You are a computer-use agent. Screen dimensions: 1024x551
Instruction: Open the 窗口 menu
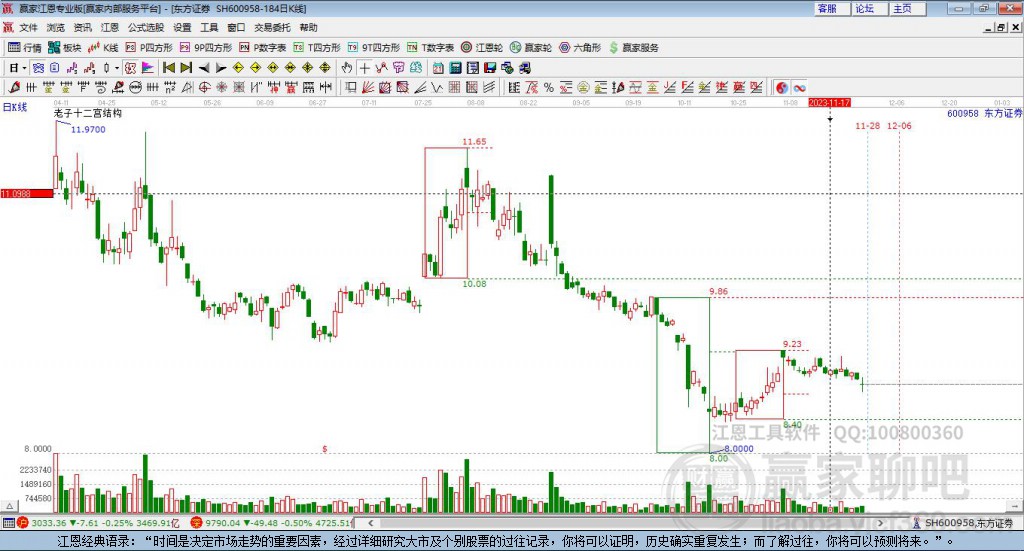coord(236,27)
